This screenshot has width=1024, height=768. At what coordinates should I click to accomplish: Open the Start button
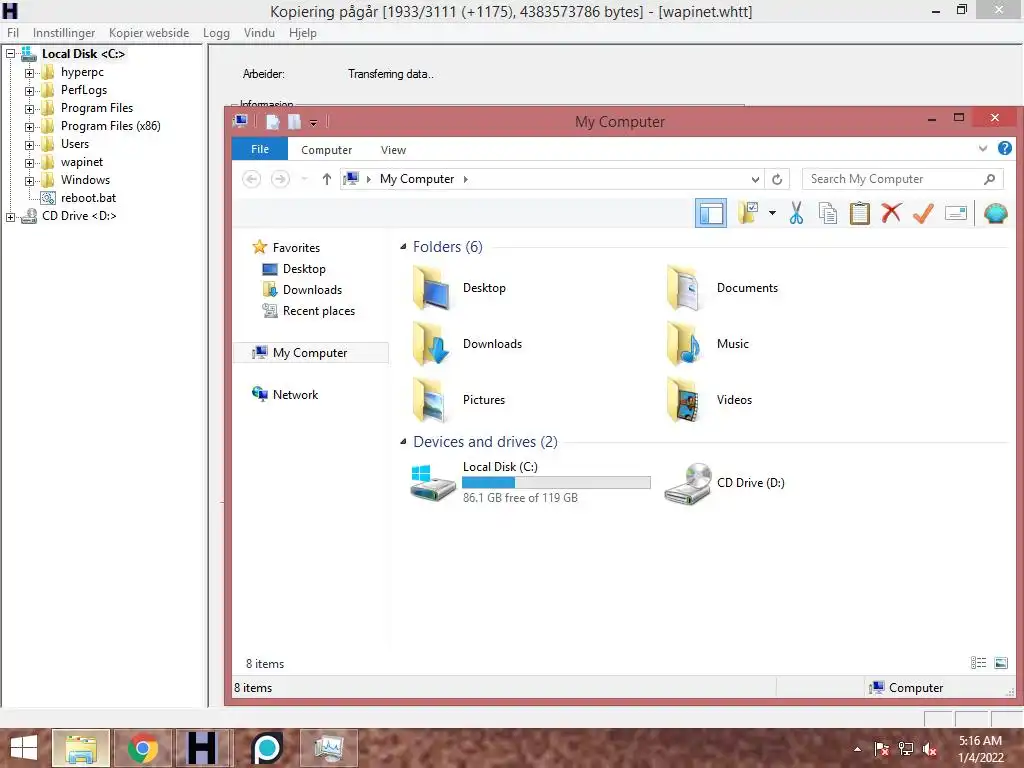(24, 748)
